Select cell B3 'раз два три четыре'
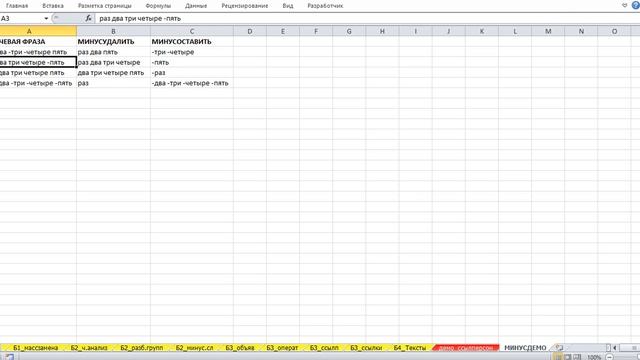This screenshot has width=640, height=360. [113, 62]
